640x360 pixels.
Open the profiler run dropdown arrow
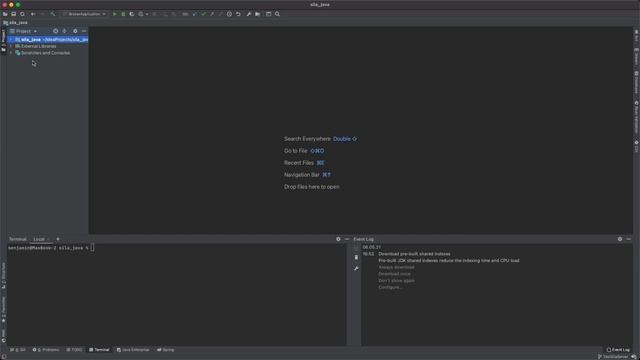pyautogui.click(x=147, y=14)
